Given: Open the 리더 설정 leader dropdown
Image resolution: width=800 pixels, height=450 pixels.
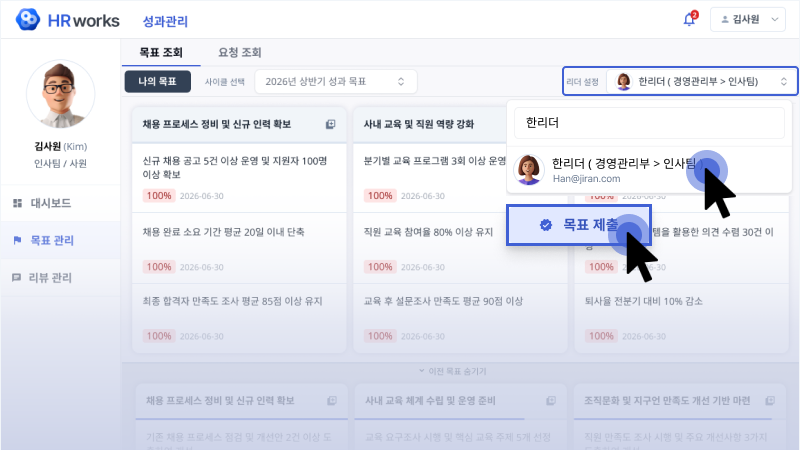Looking at the screenshot, I should 701,81.
